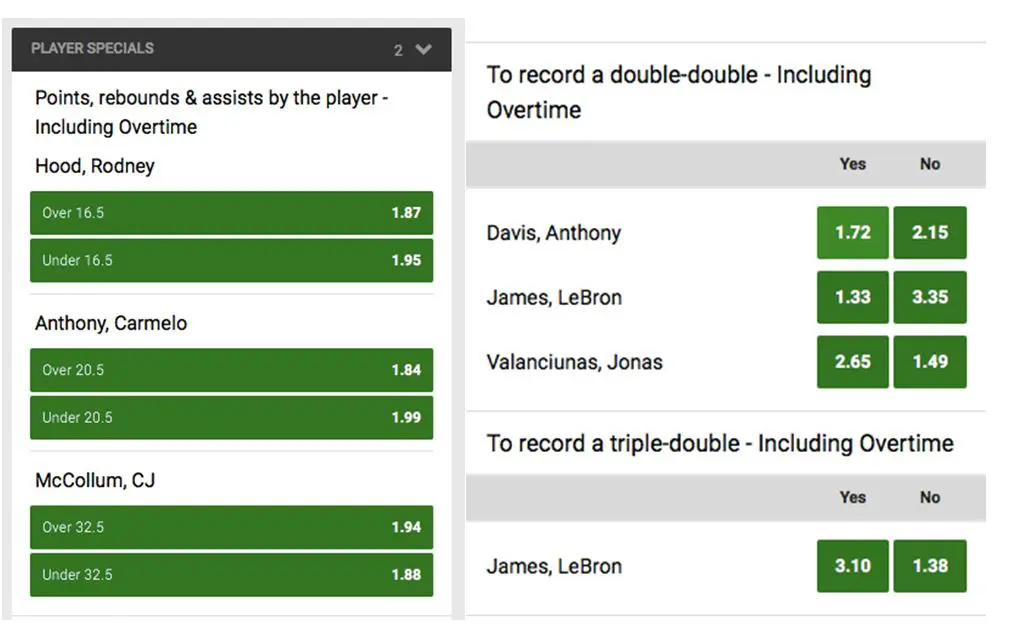Bet Yes on Anthony Davis double-double
The height and width of the screenshot is (641, 1014).
pyautogui.click(x=852, y=232)
